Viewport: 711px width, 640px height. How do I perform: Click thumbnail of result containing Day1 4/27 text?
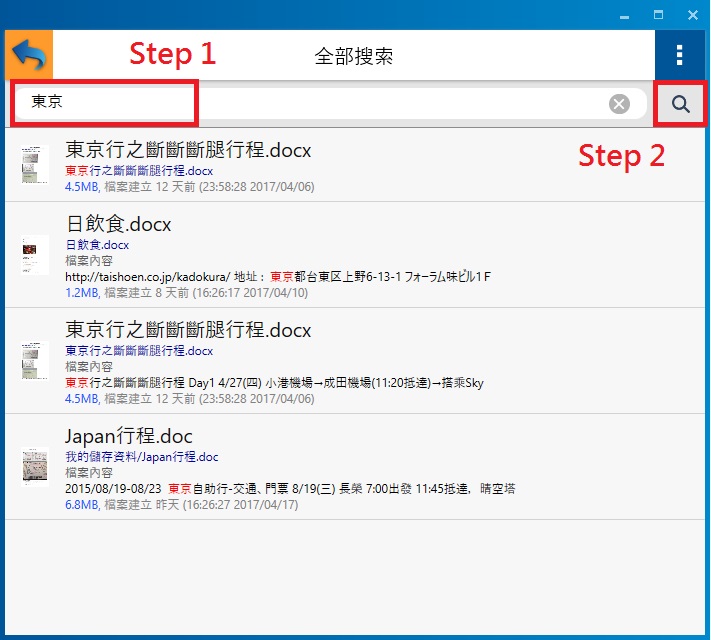tap(35, 360)
